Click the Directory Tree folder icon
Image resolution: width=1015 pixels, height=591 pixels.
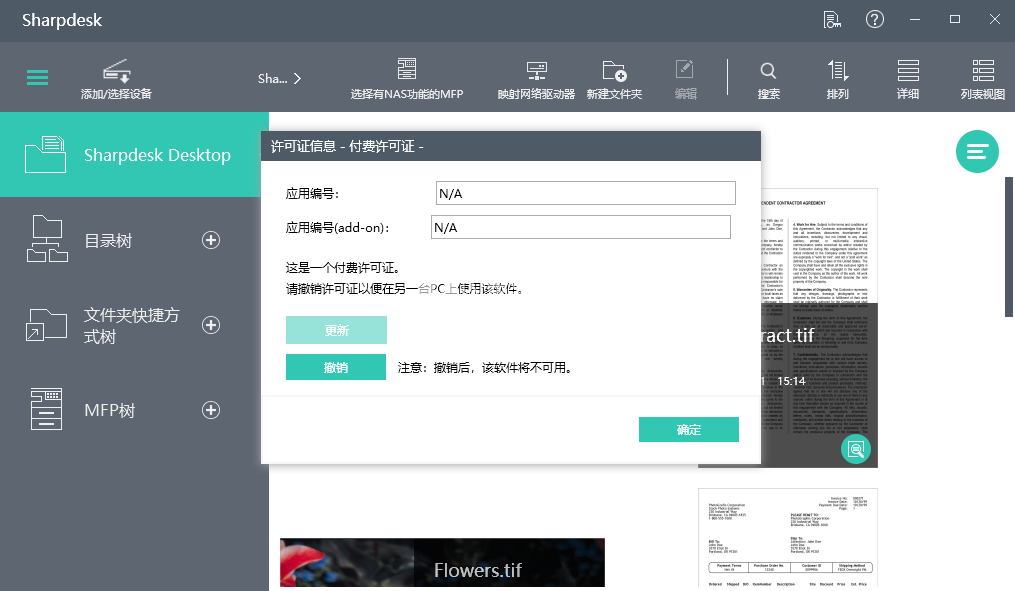pyautogui.click(x=47, y=239)
